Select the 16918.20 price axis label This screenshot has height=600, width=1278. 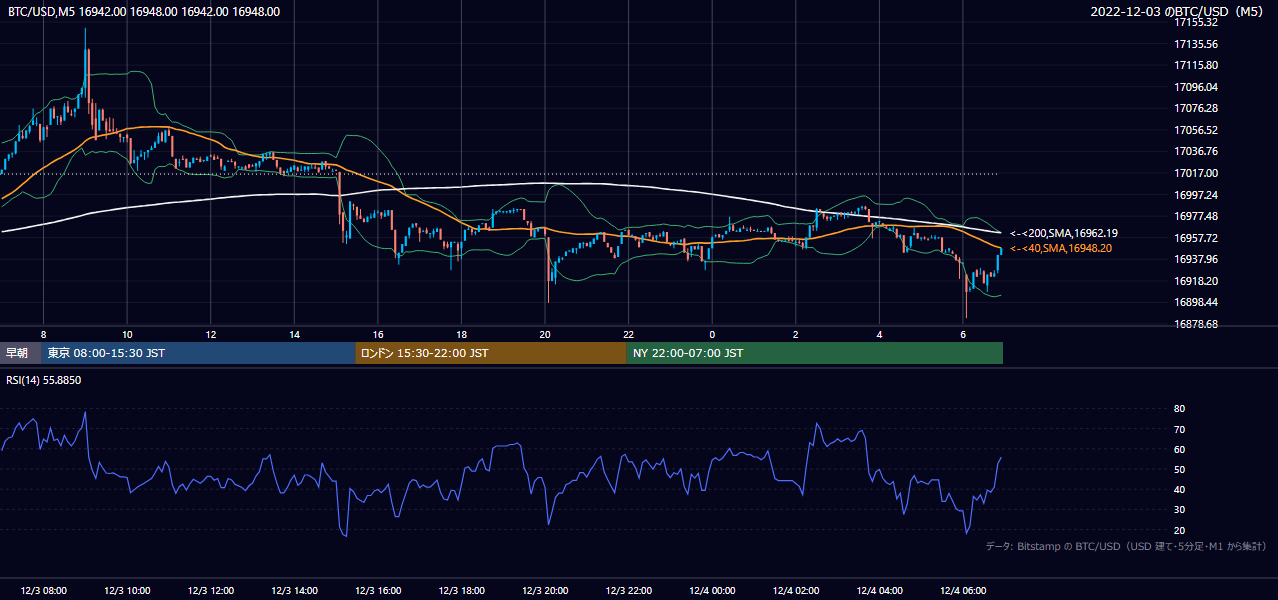[1195, 281]
